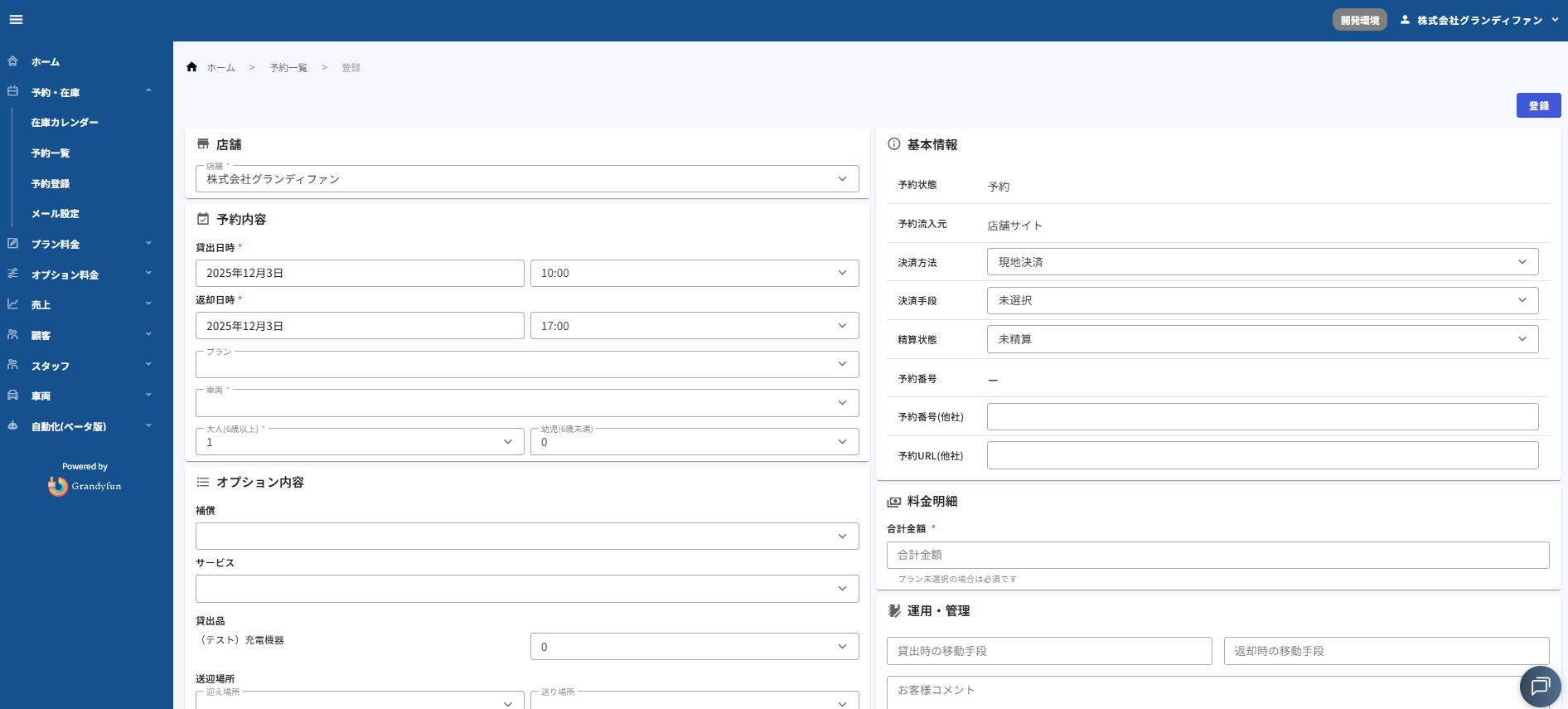Open the 決済方法 dropdown

pyautogui.click(x=1262, y=262)
